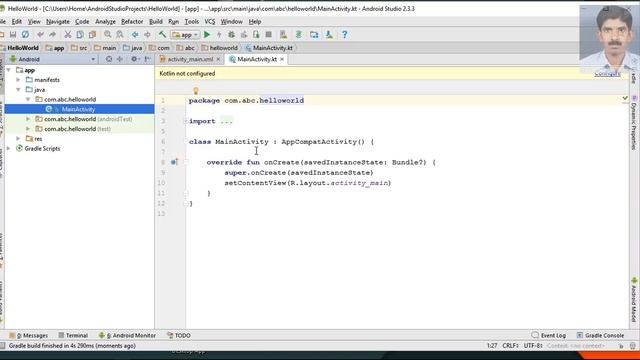Screen dimensions: 640x360
Task: Click the Save All toolbar icon
Action: pos(13,35)
